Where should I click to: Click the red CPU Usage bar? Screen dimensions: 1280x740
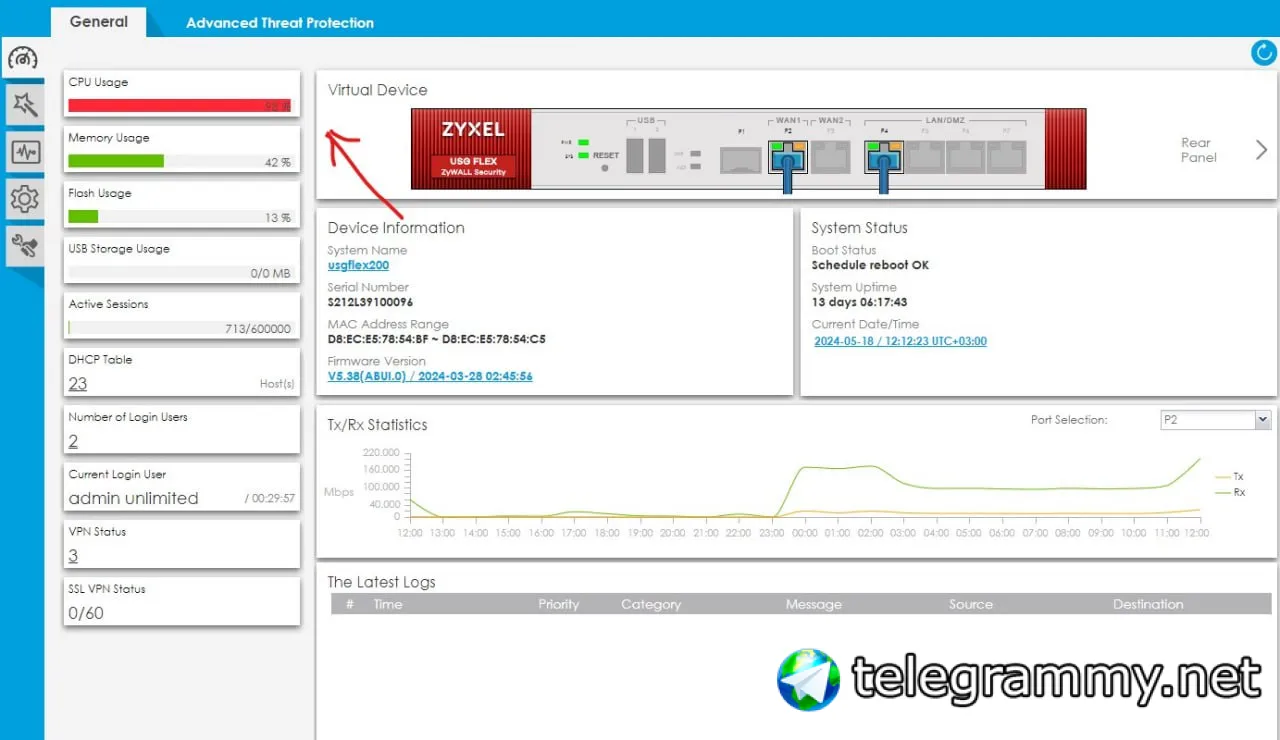tap(180, 105)
